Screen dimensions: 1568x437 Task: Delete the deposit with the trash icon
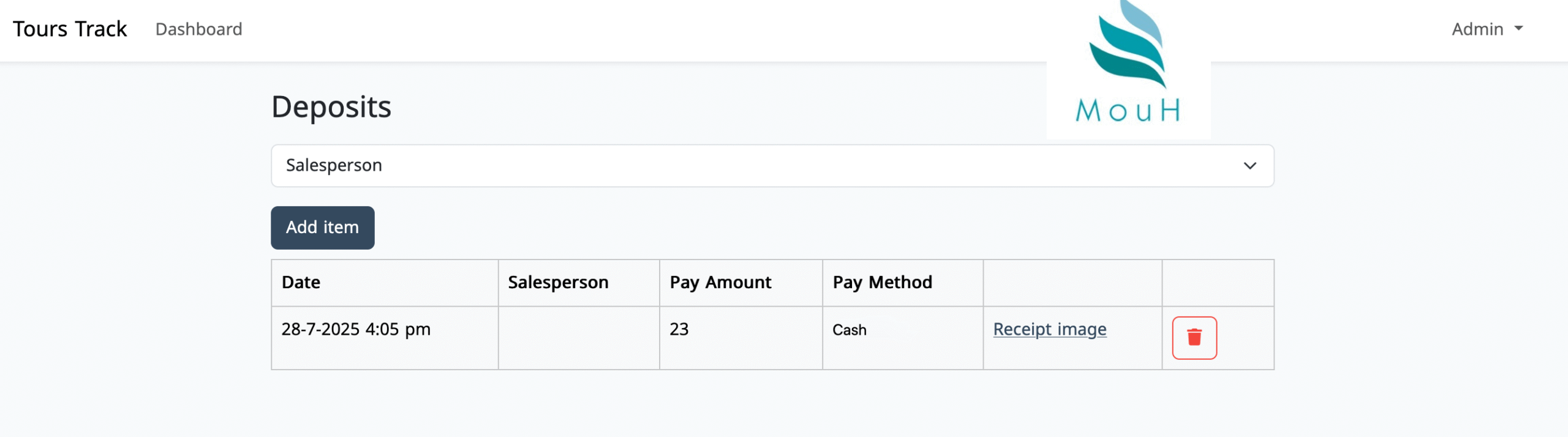(x=1194, y=338)
